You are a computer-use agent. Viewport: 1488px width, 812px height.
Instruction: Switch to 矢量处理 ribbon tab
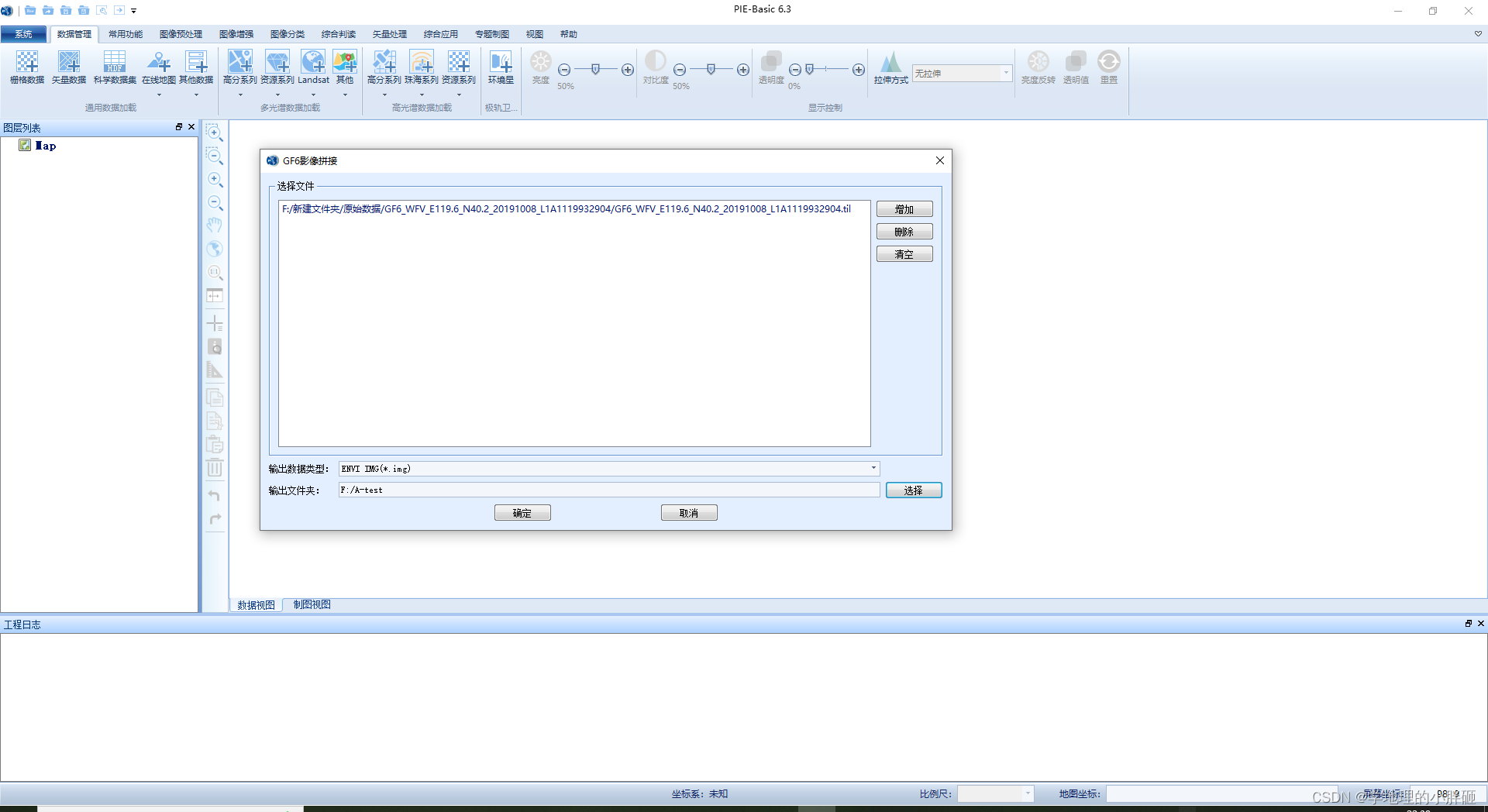390,34
